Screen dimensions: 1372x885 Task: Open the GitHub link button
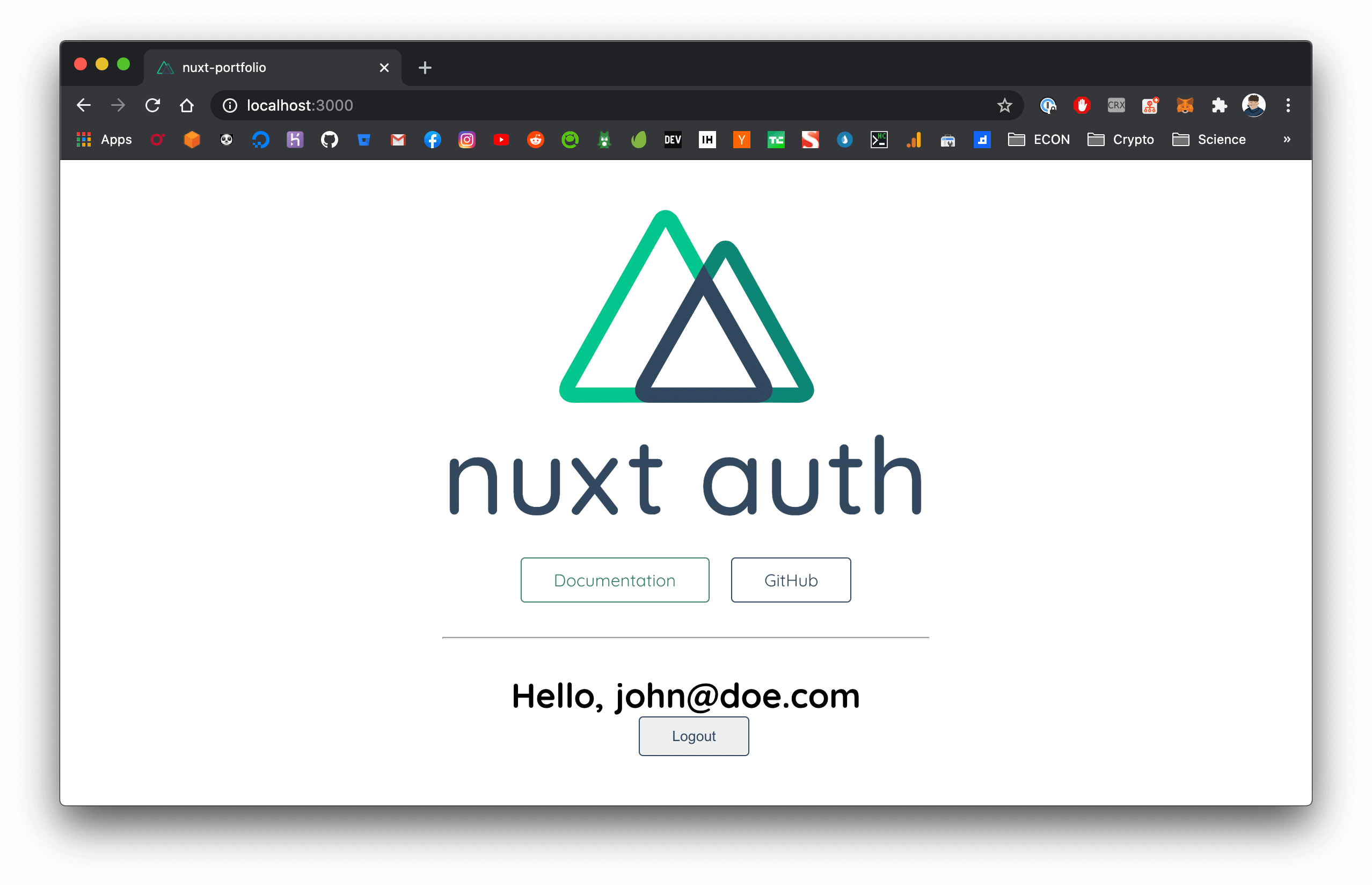point(791,580)
